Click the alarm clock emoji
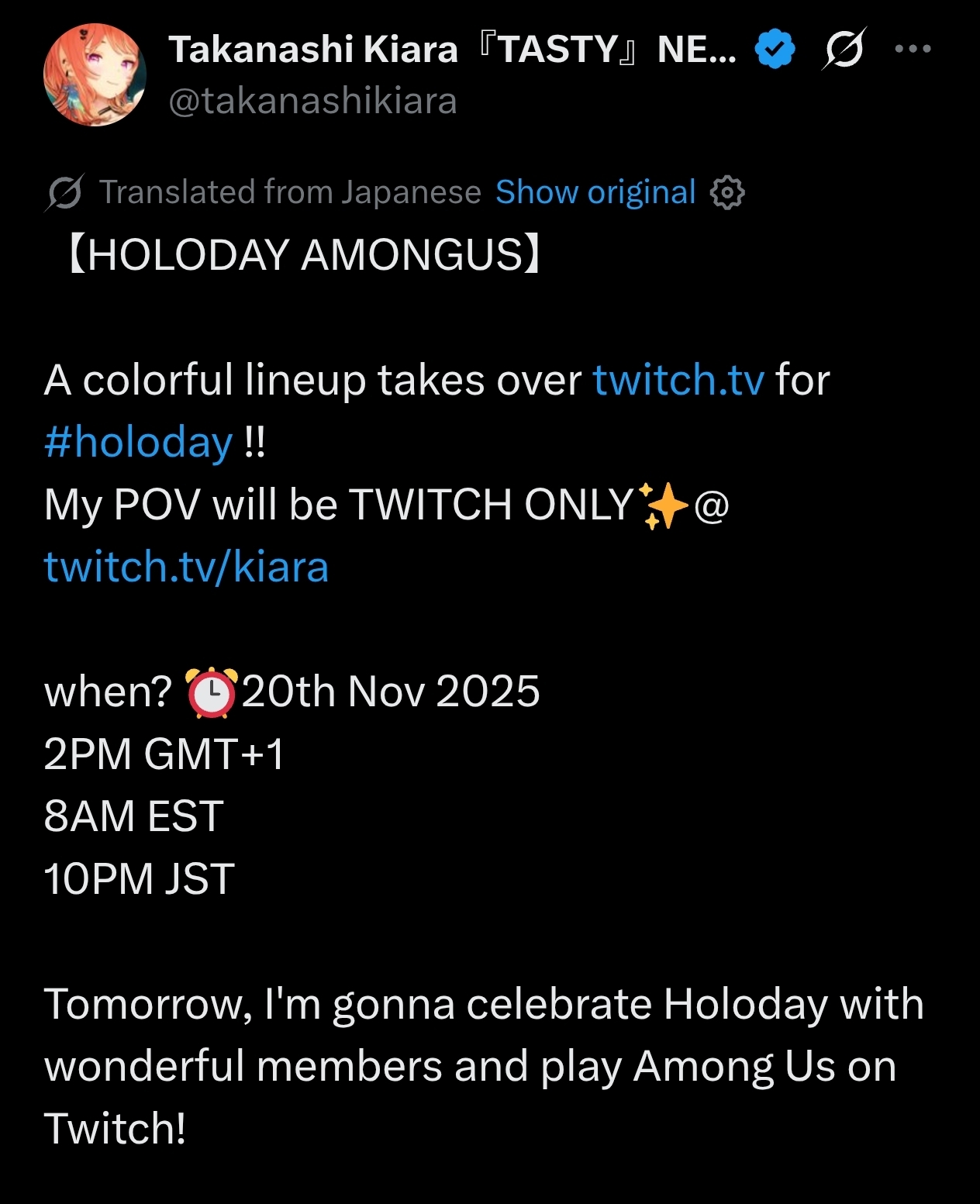This screenshot has width=980, height=1204. [211, 692]
